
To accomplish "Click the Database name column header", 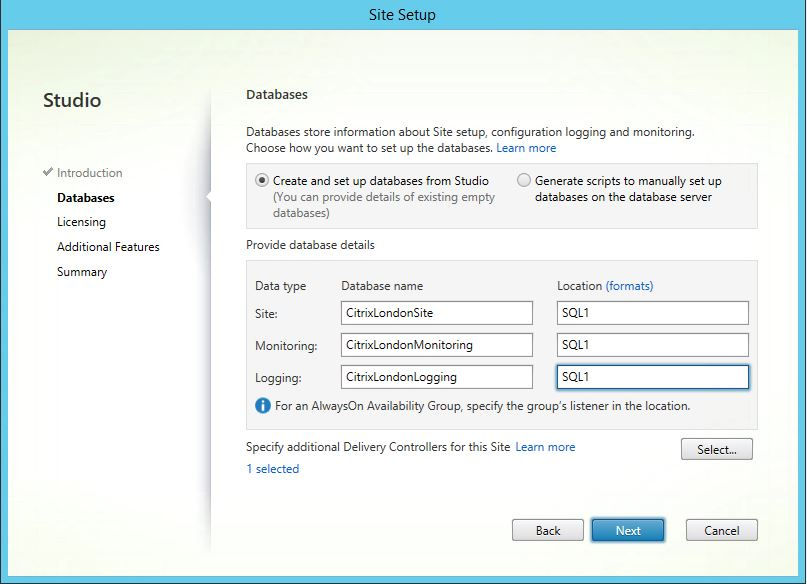I will pos(382,286).
